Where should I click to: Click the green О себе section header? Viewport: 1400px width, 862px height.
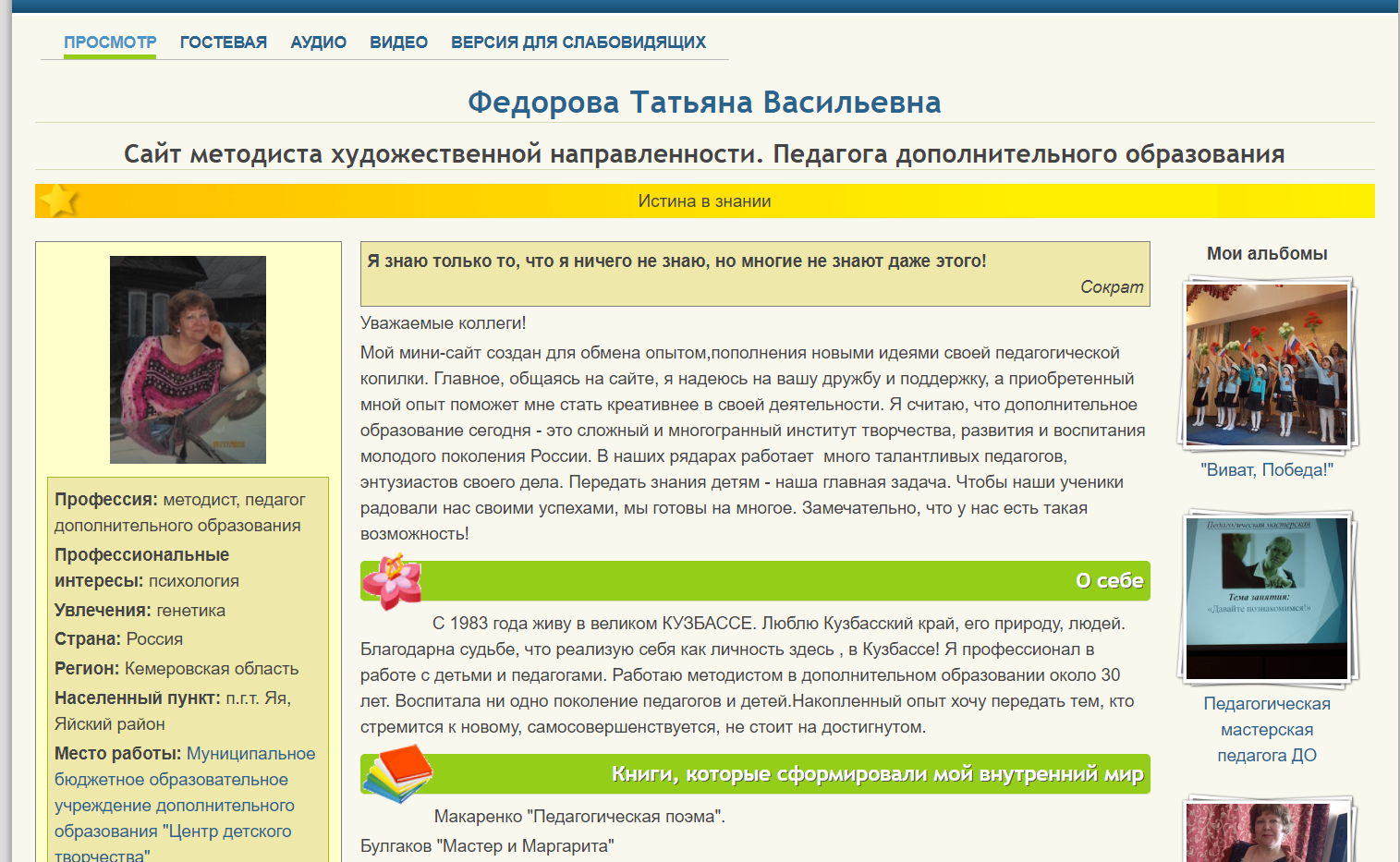point(755,581)
